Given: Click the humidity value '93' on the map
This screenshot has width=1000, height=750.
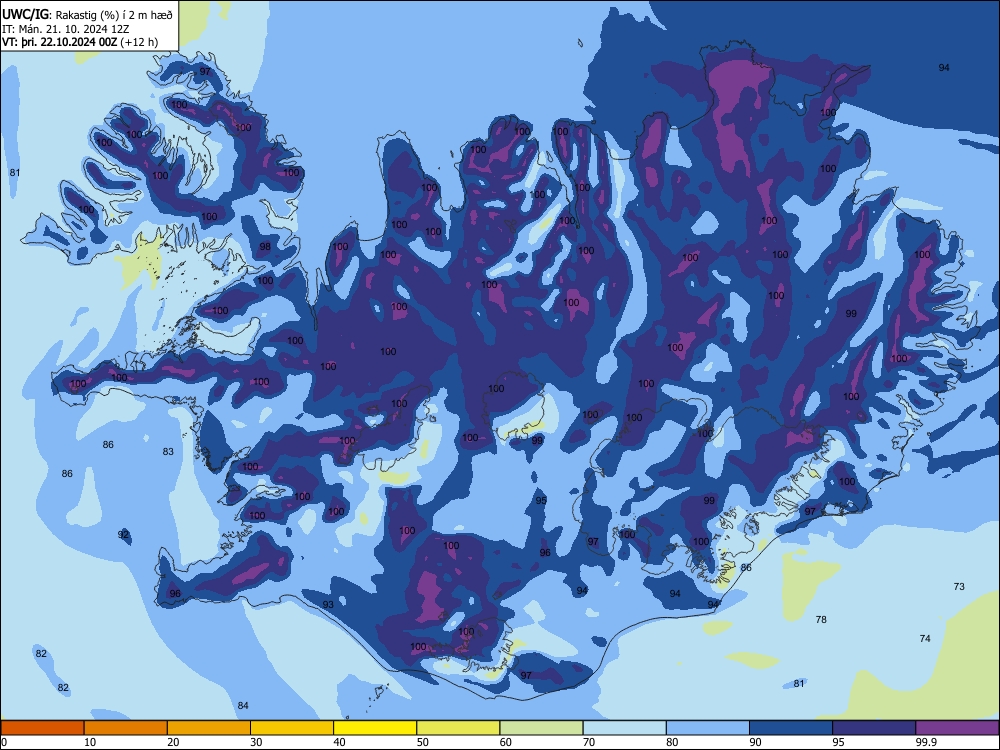Looking at the screenshot, I should 328,605.
